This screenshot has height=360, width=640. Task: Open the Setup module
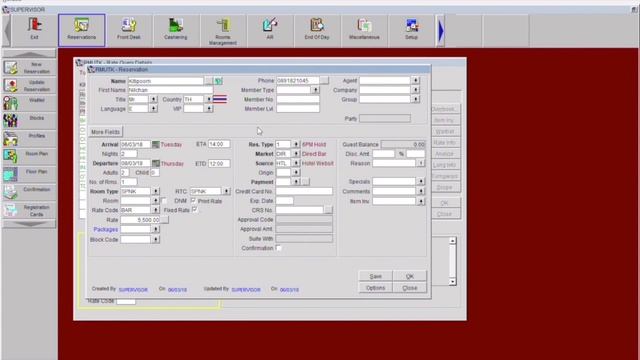click(411, 30)
